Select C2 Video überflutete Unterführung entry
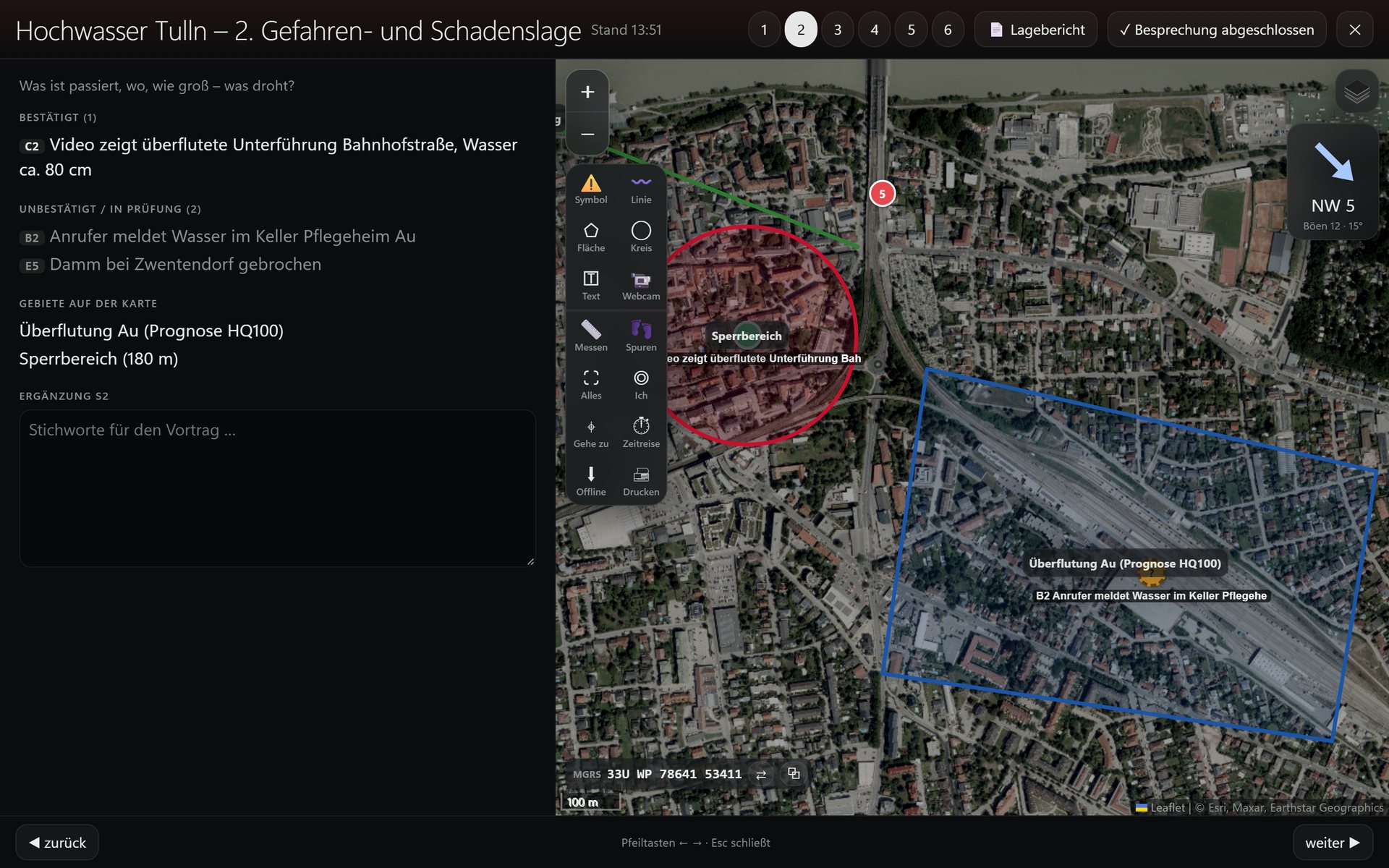1389x868 pixels. [277, 157]
